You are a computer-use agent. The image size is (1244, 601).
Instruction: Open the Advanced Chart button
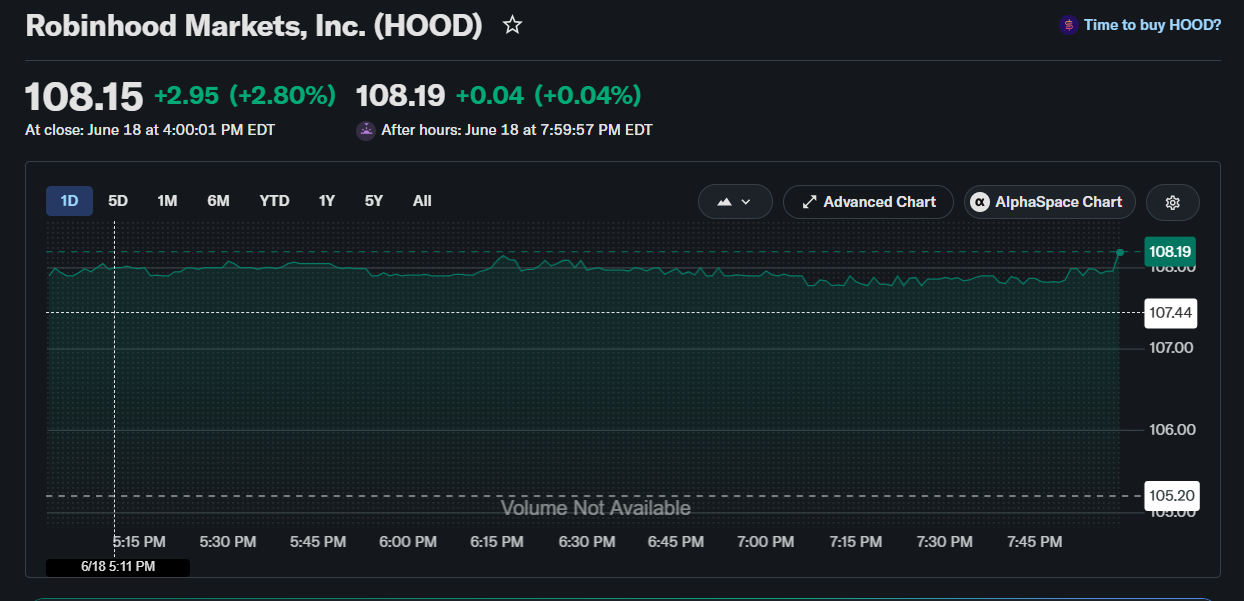[x=869, y=202]
